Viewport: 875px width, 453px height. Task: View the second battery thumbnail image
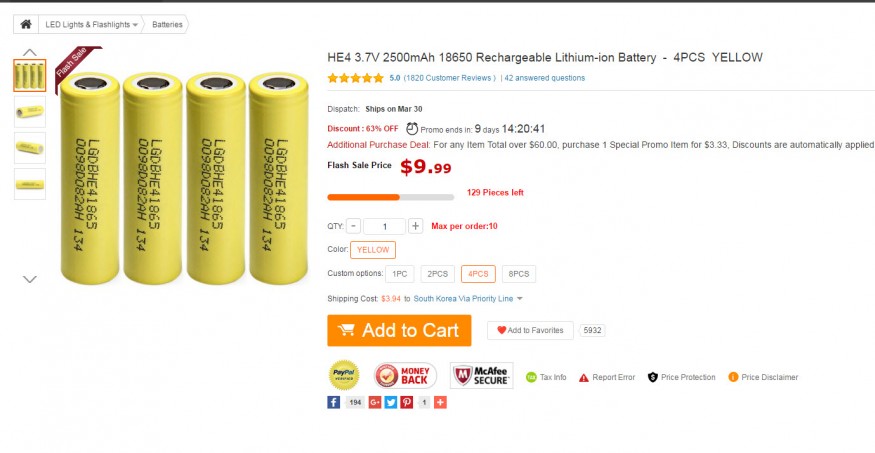tap(30, 112)
